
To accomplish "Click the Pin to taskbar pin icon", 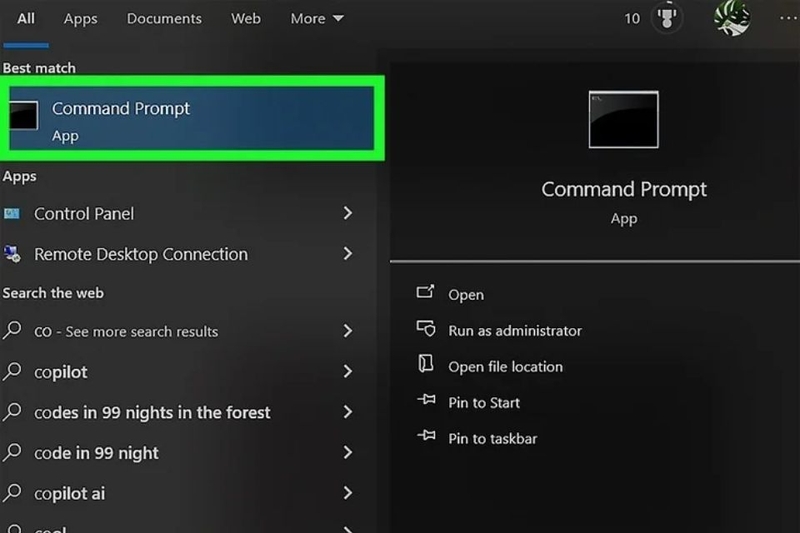I will [427, 436].
